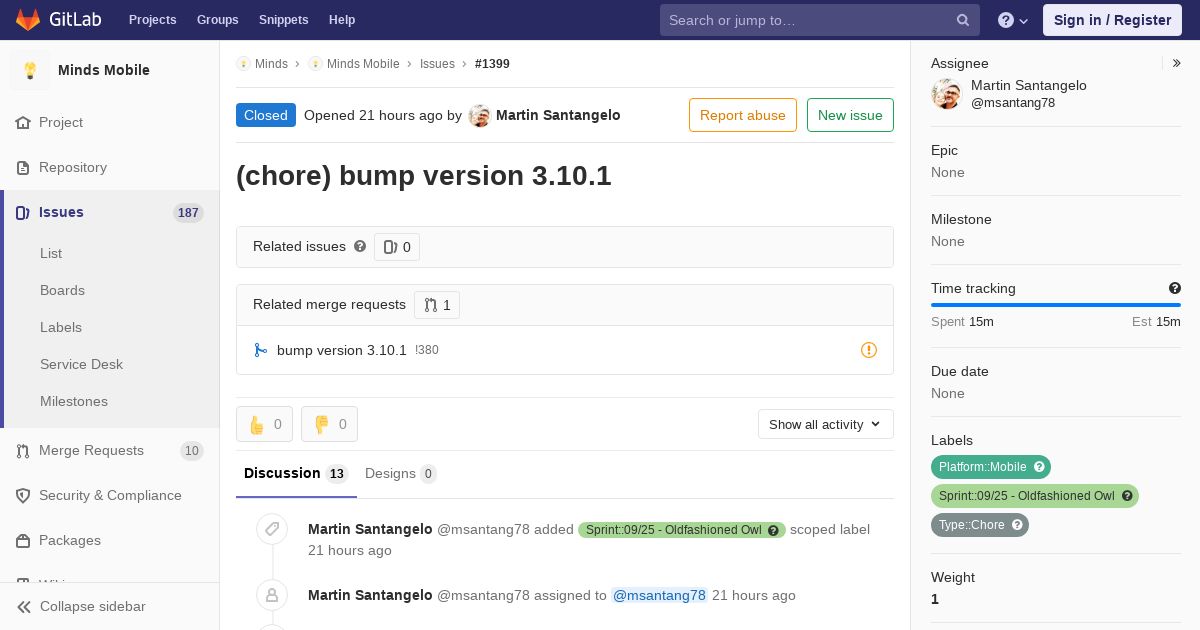Screen dimensions: 1200x630
Task: Click the GitLab fox logo
Action: coord(28,19)
